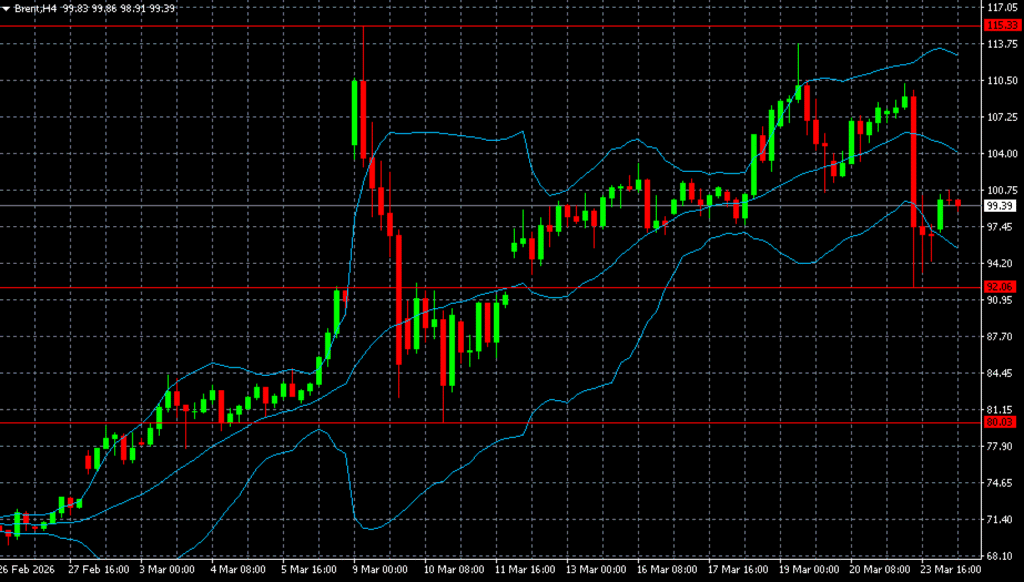Click the last red candle on the chart

pos(958,202)
